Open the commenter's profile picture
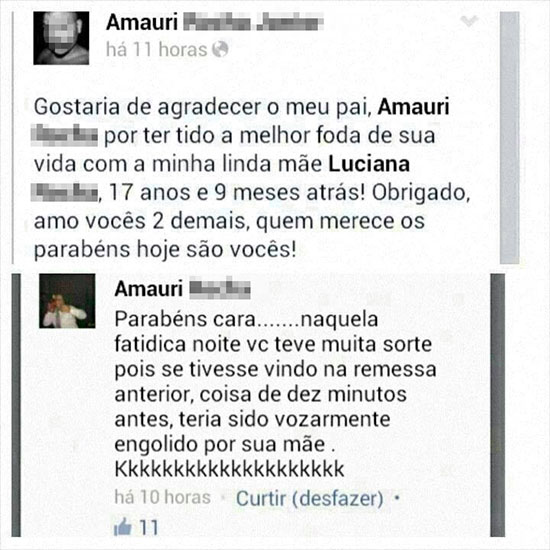Screen dimensions: 550x550 click(67, 301)
